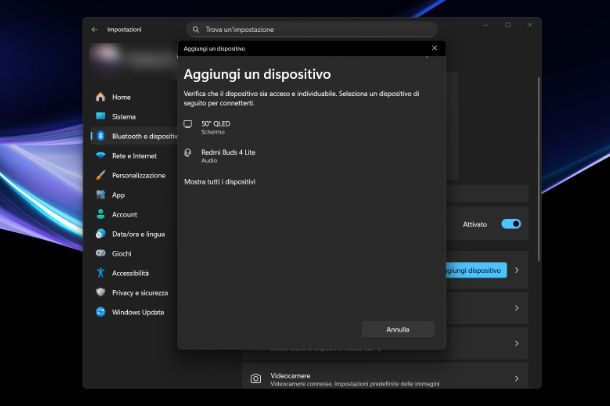Toggle the Bluetooth Attivato switch
The image size is (610, 406).
point(511,224)
